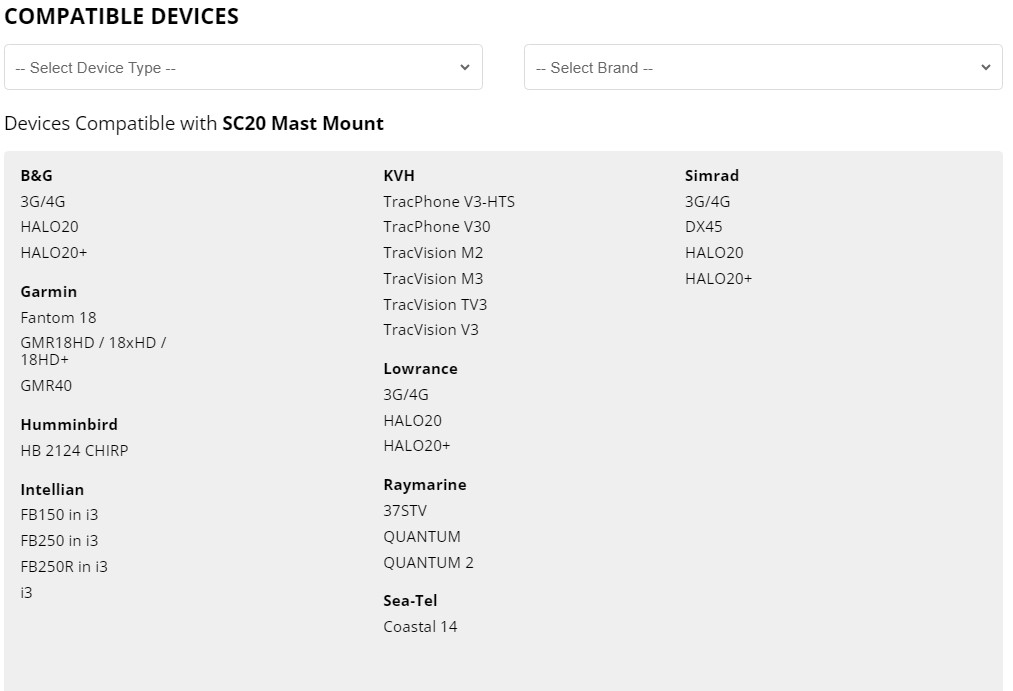Open the Garmin GMR40 device

pyautogui.click(x=46, y=385)
